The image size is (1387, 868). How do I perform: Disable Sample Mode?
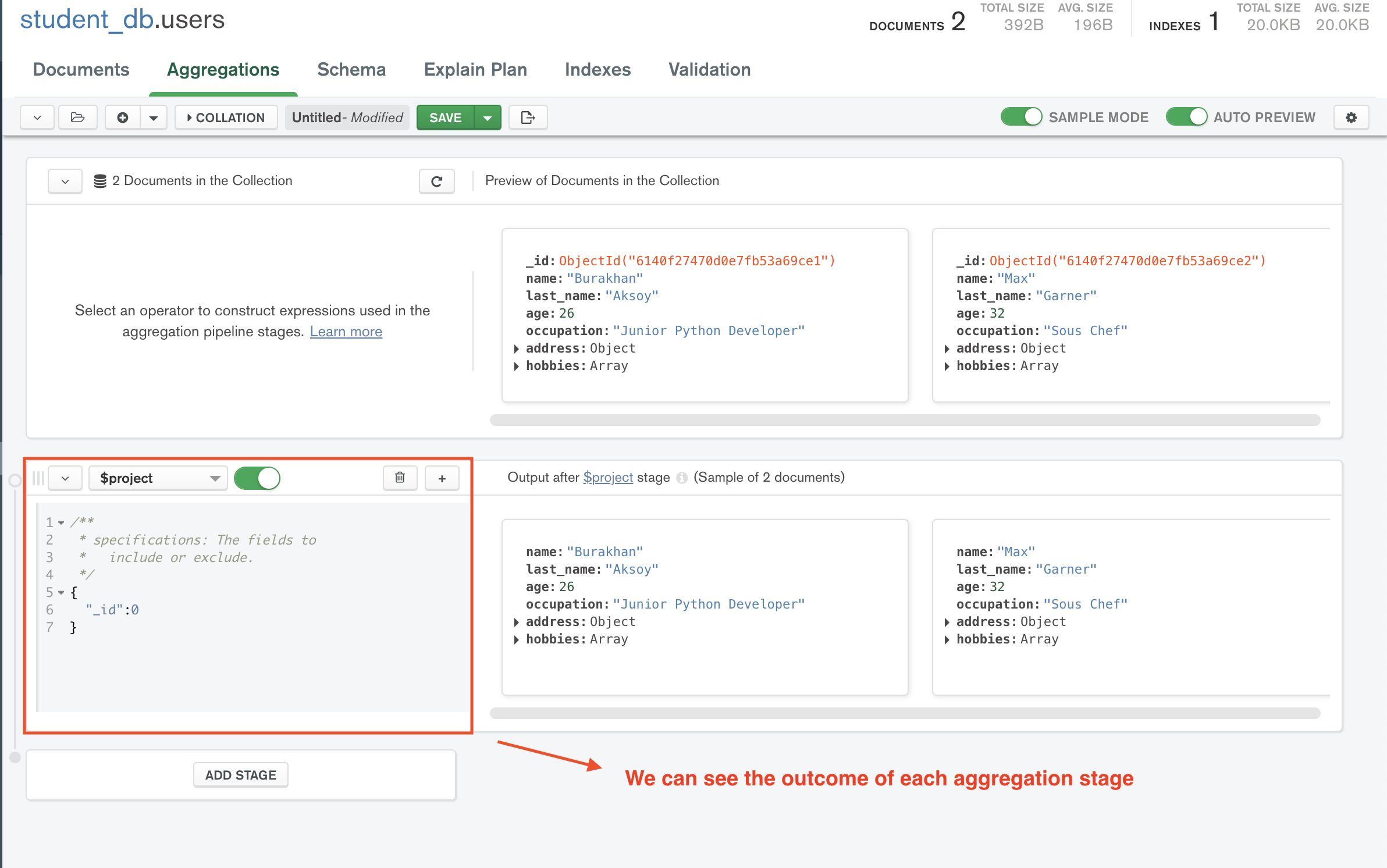pos(1022,116)
